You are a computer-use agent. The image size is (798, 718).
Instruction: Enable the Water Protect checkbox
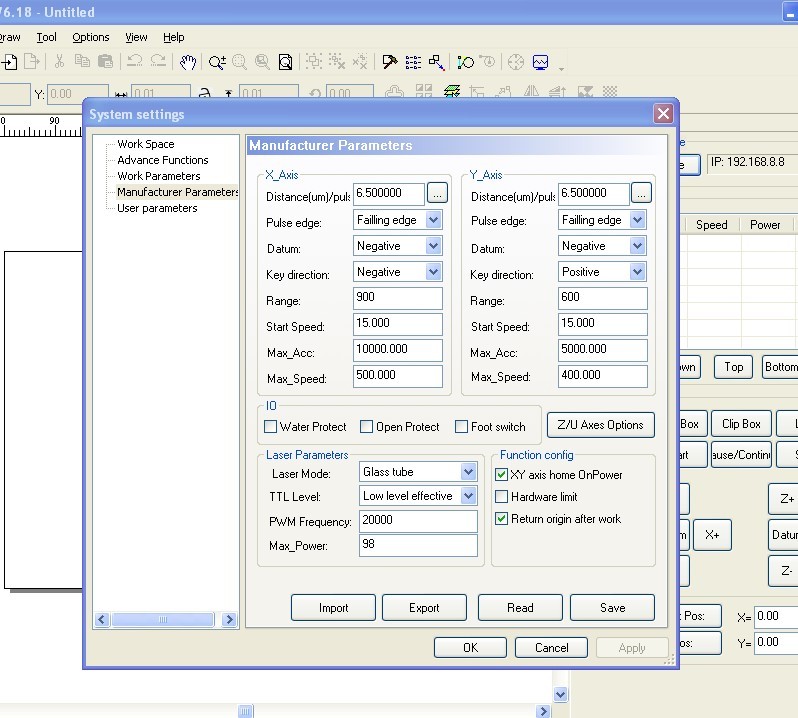point(270,427)
